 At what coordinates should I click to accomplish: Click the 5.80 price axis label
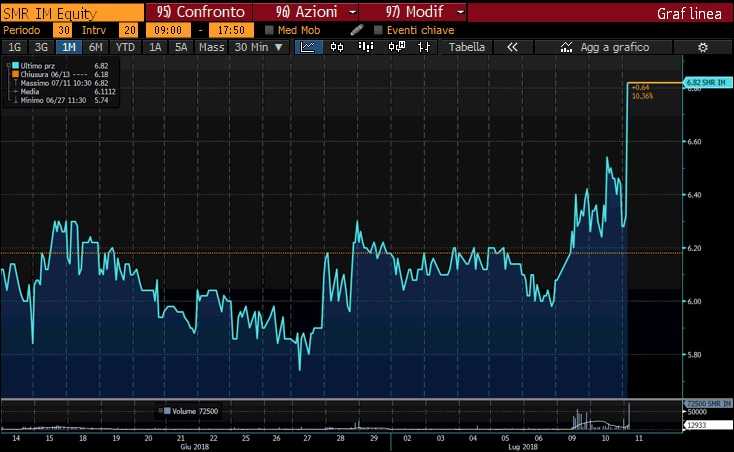pyautogui.click(x=694, y=355)
